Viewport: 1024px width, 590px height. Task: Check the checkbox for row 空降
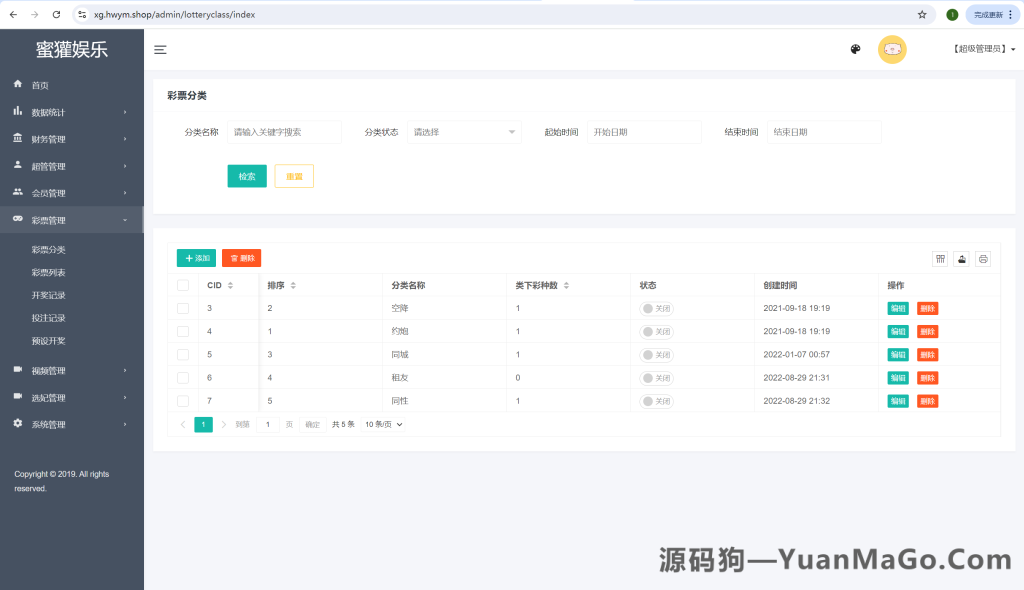pos(183,308)
